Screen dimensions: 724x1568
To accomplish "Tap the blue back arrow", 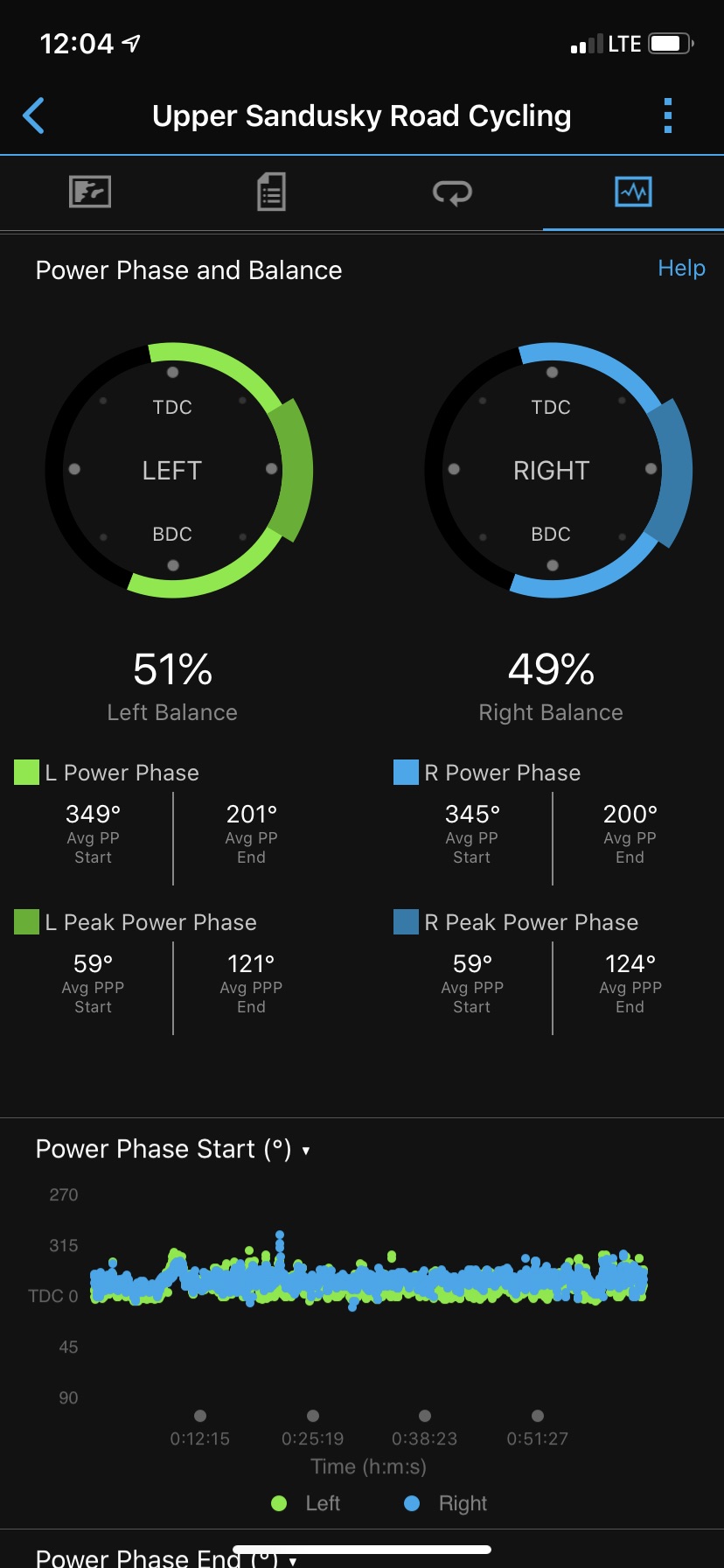I will pyautogui.click(x=33, y=115).
